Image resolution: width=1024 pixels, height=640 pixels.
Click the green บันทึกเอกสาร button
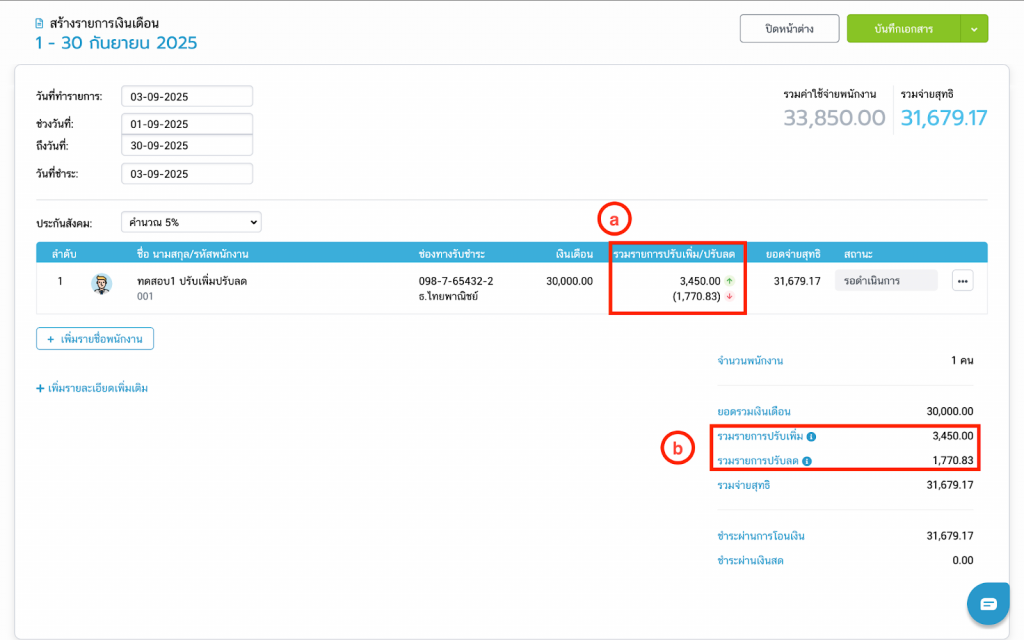click(903, 29)
